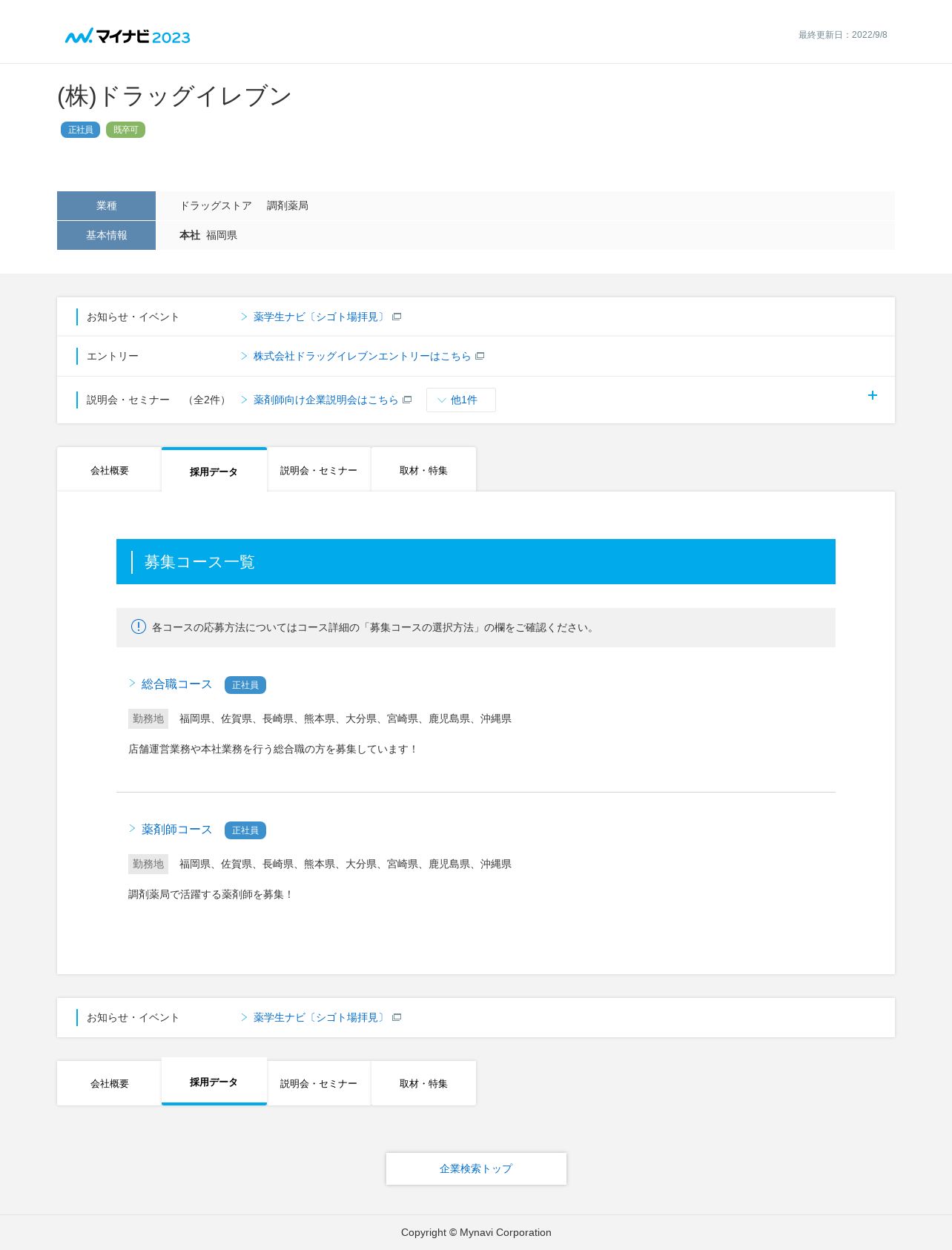Click 調剤薬局で活躍する薬剤師を募集 text
Image resolution: width=952 pixels, height=1250 pixels.
pyautogui.click(x=211, y=894)
